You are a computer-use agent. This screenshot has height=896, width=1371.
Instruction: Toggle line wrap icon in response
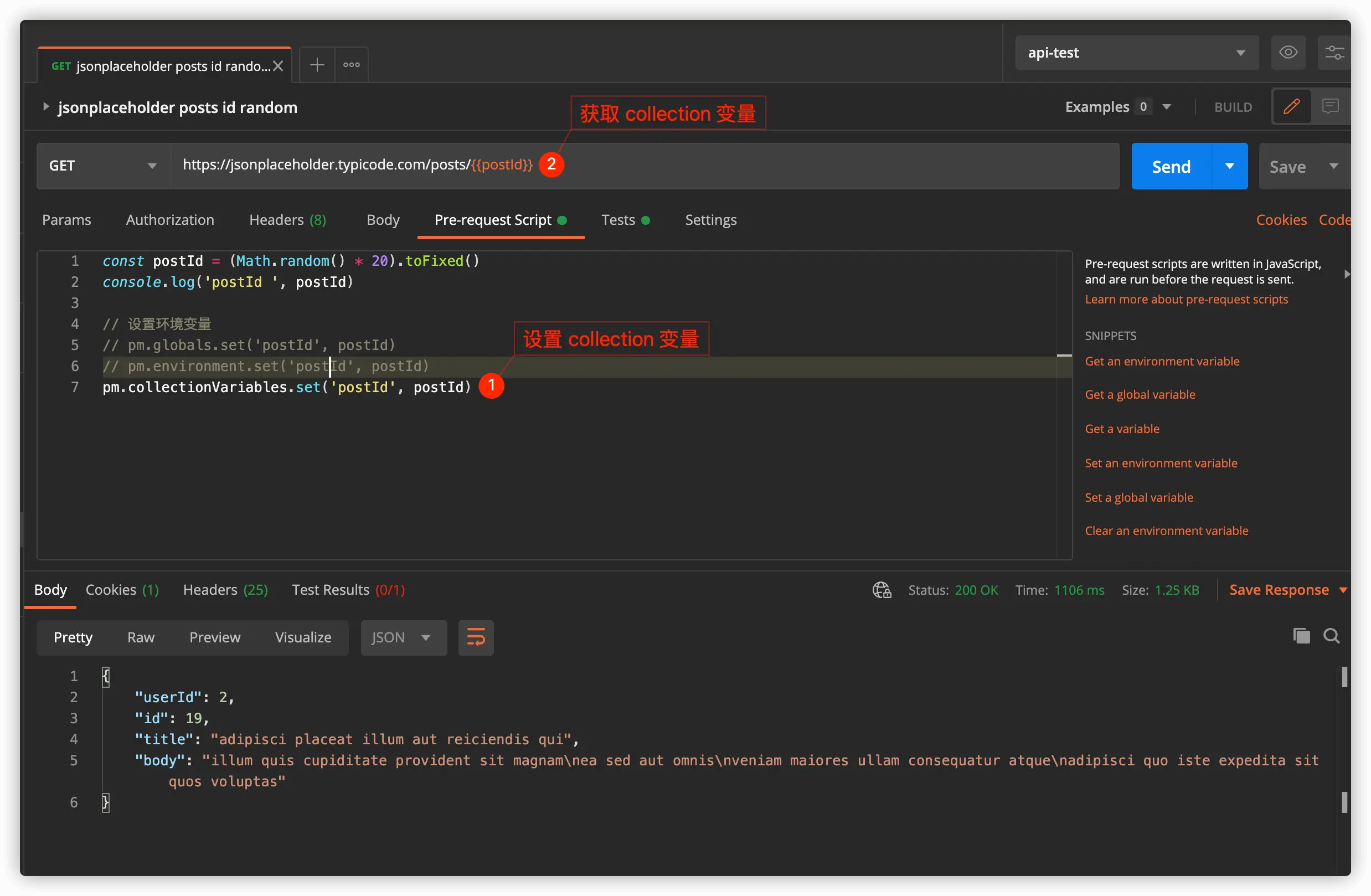click(475, 638)
